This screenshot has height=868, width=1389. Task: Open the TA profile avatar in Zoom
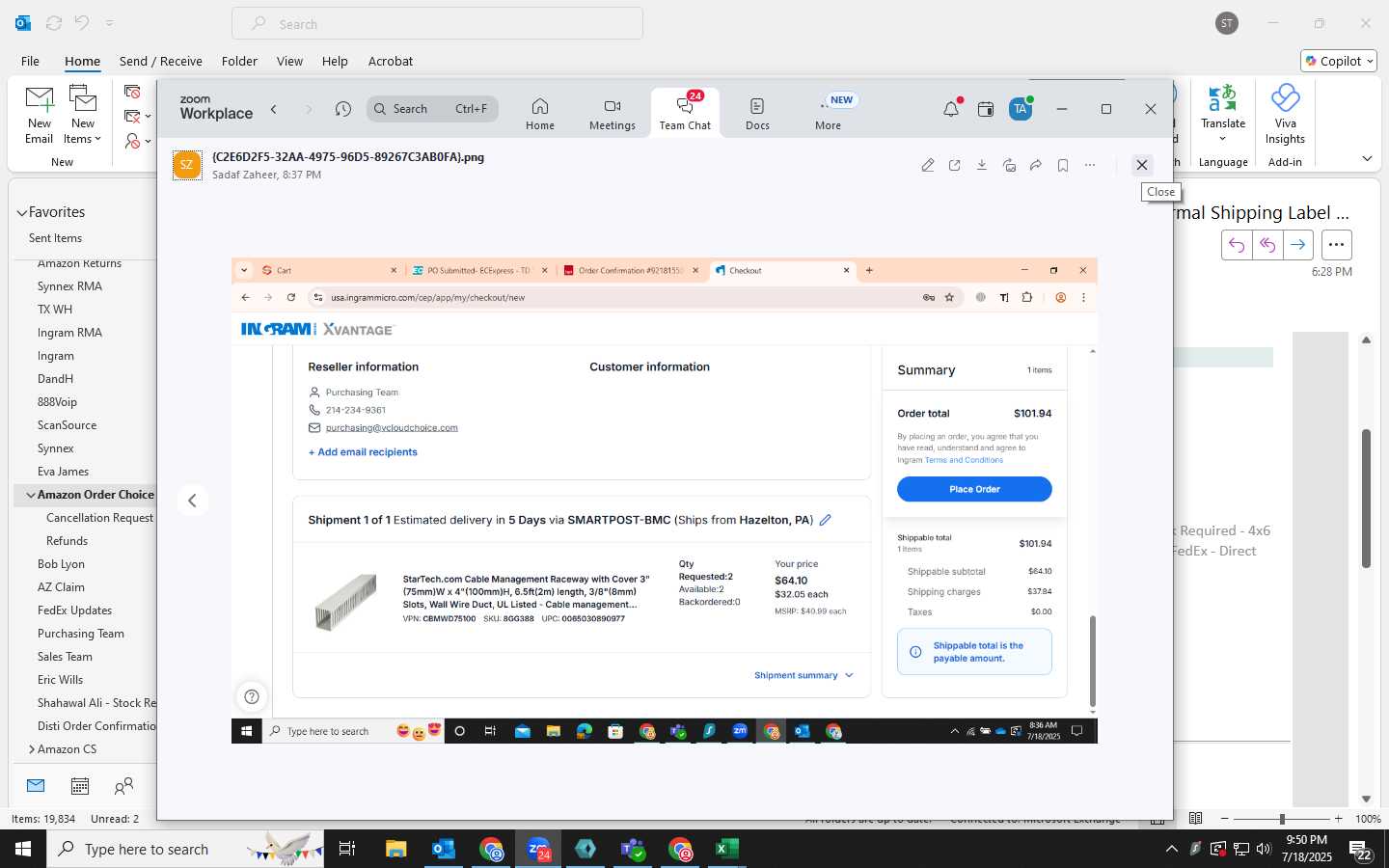tap(1021, 109)
